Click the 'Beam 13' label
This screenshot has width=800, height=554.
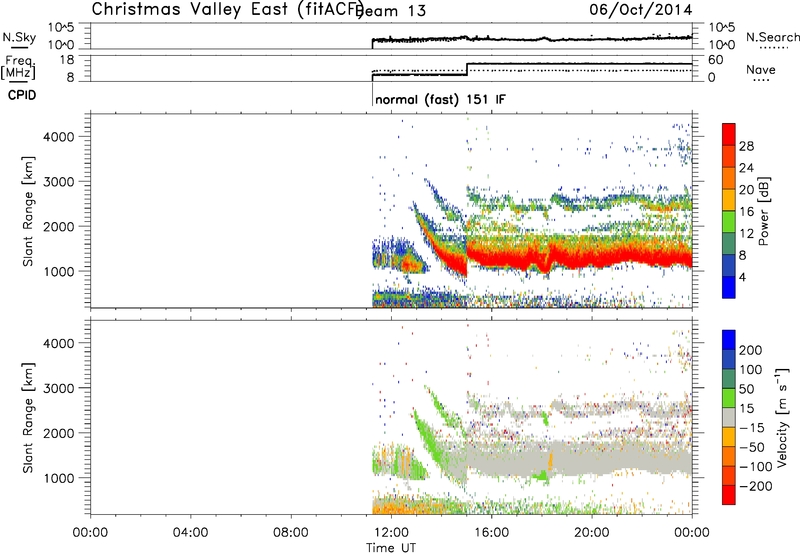(x=392, y=11)
